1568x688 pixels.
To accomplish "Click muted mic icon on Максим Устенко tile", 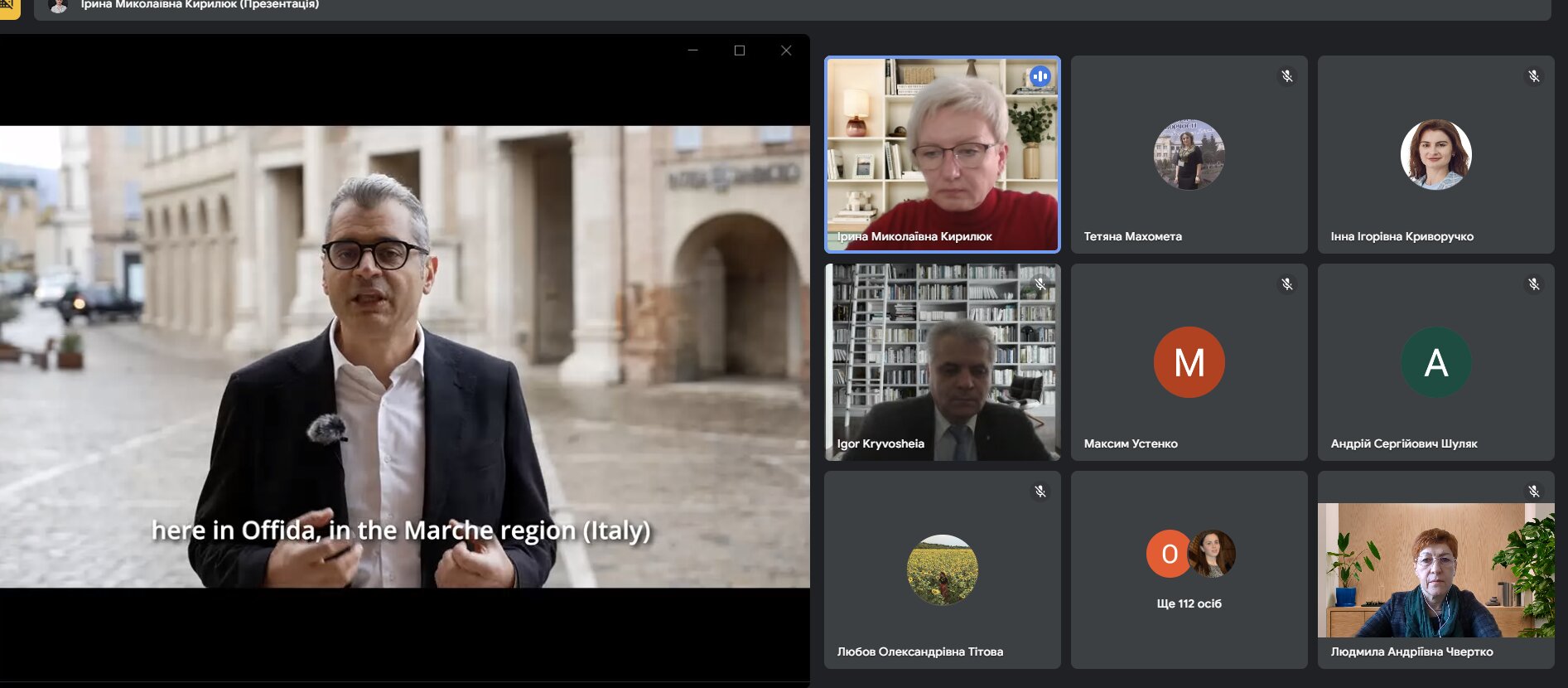I will [x=1286, y=284].
